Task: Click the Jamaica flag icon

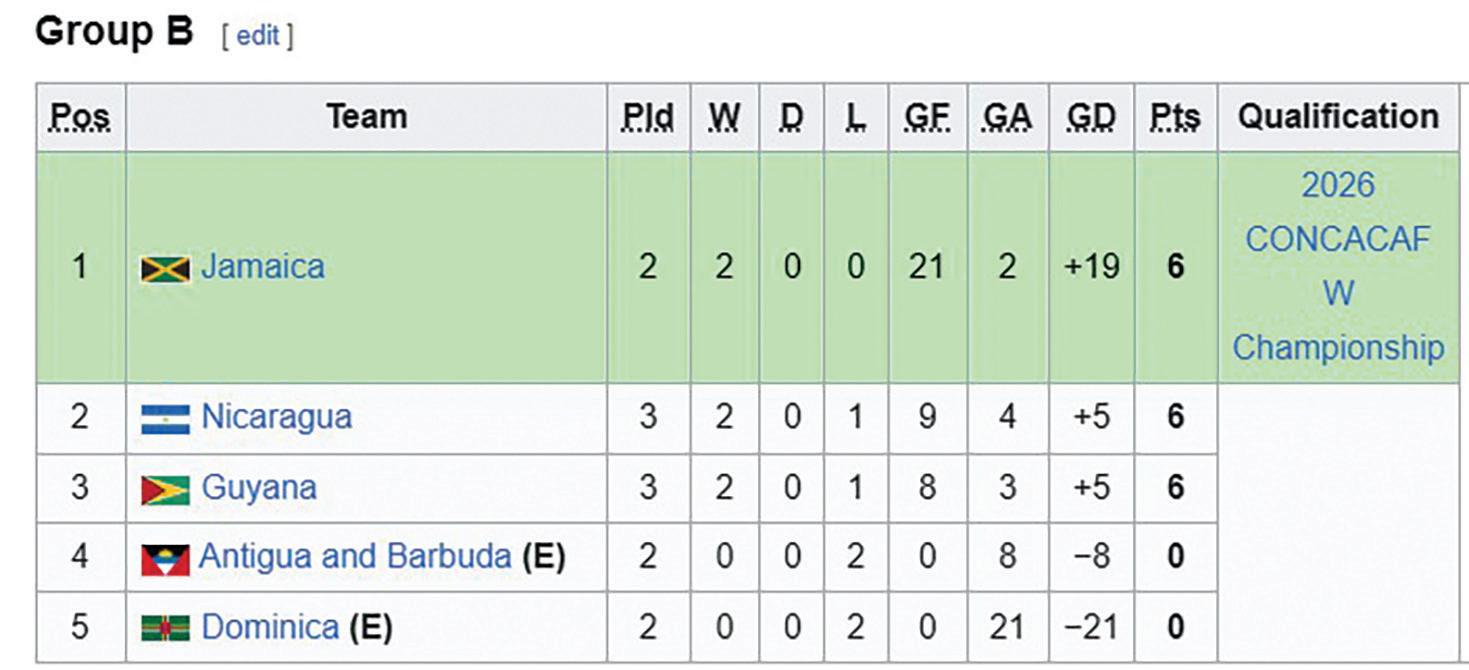Action: [x=165, y=268]
